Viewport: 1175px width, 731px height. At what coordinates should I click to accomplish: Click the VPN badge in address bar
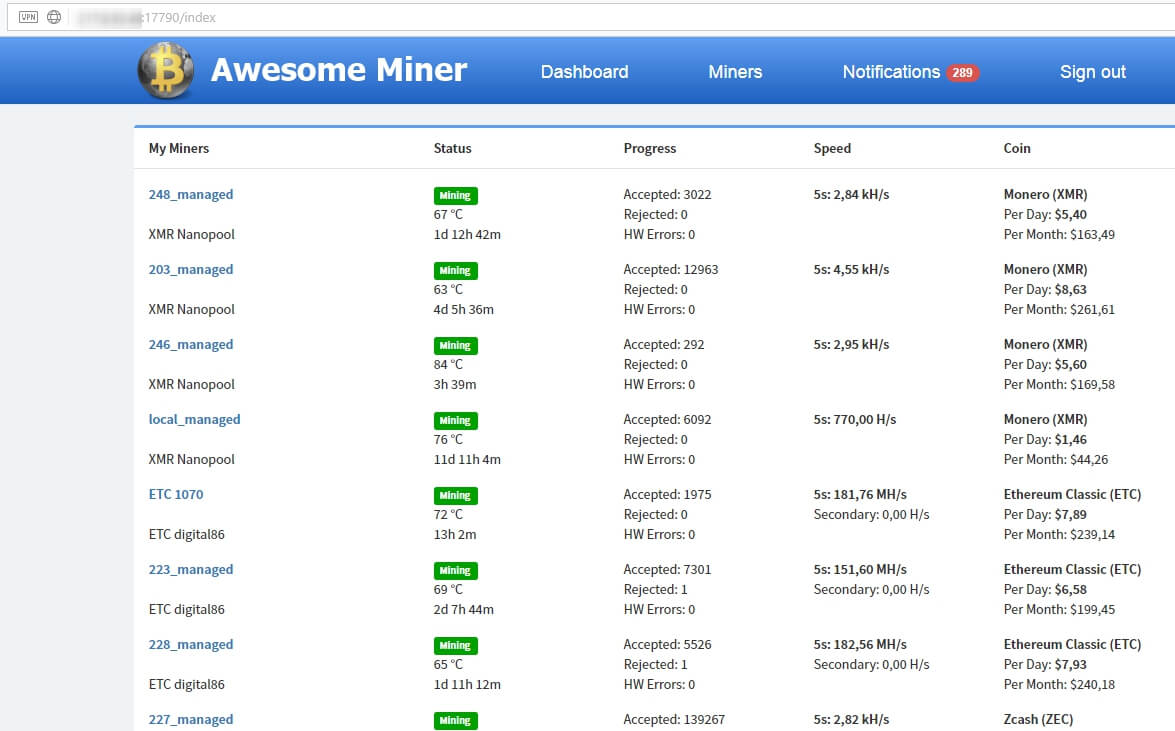pyautogui.click(x=28, y=17)
